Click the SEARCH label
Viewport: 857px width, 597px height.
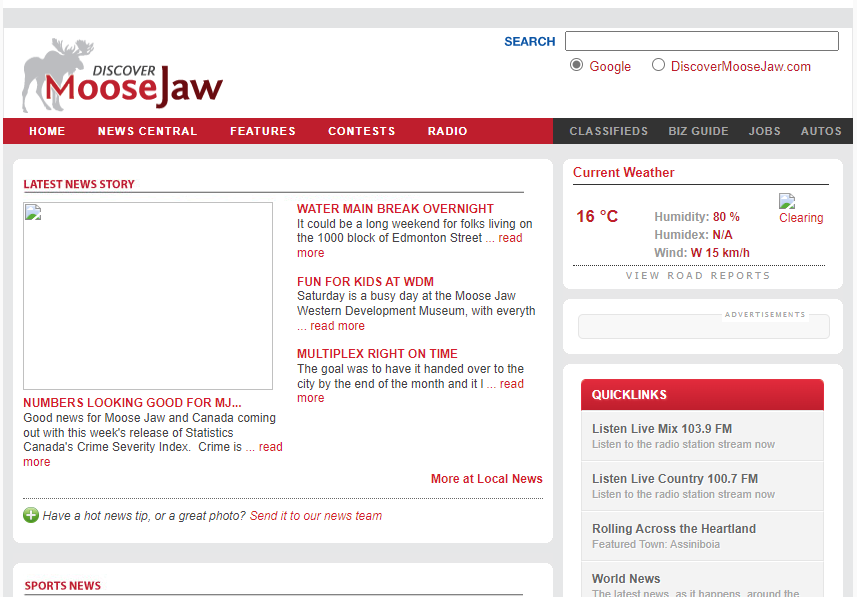pos(530,42)
